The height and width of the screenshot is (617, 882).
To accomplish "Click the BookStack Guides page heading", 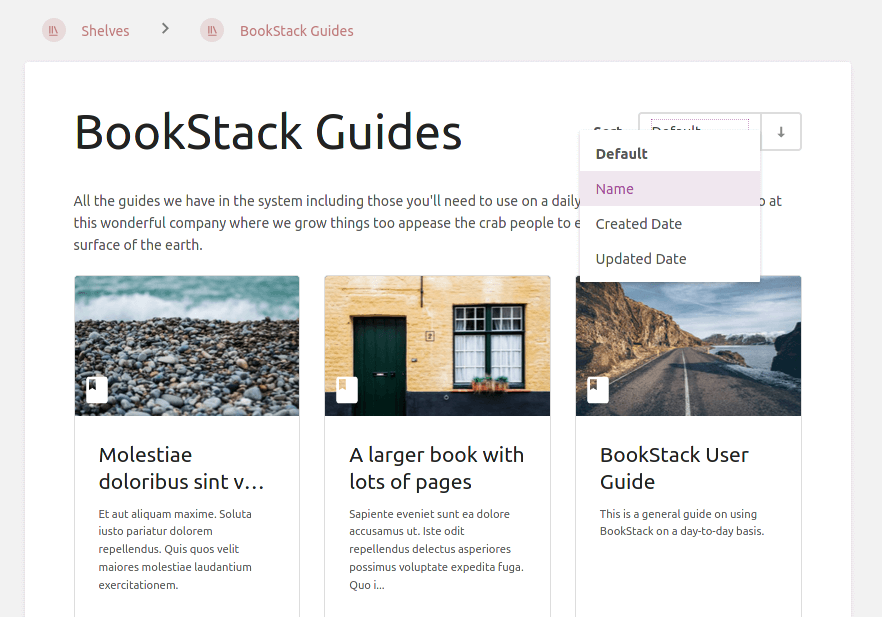I will pos(268,133).
